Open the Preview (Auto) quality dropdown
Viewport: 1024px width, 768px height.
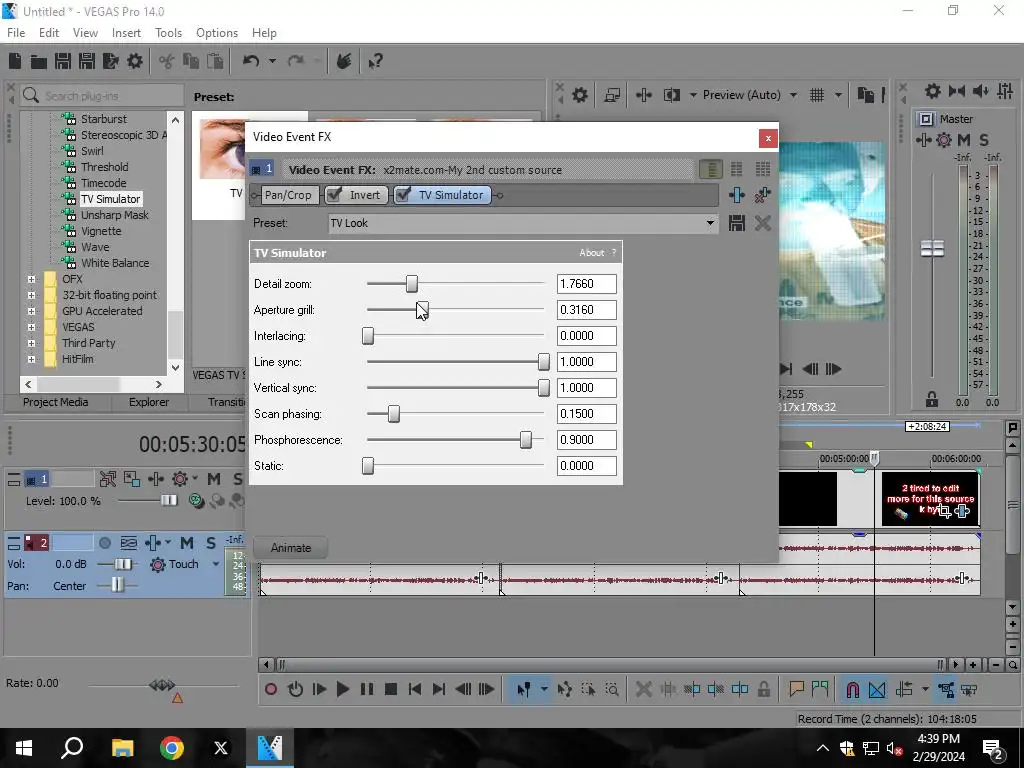(793, 95)
